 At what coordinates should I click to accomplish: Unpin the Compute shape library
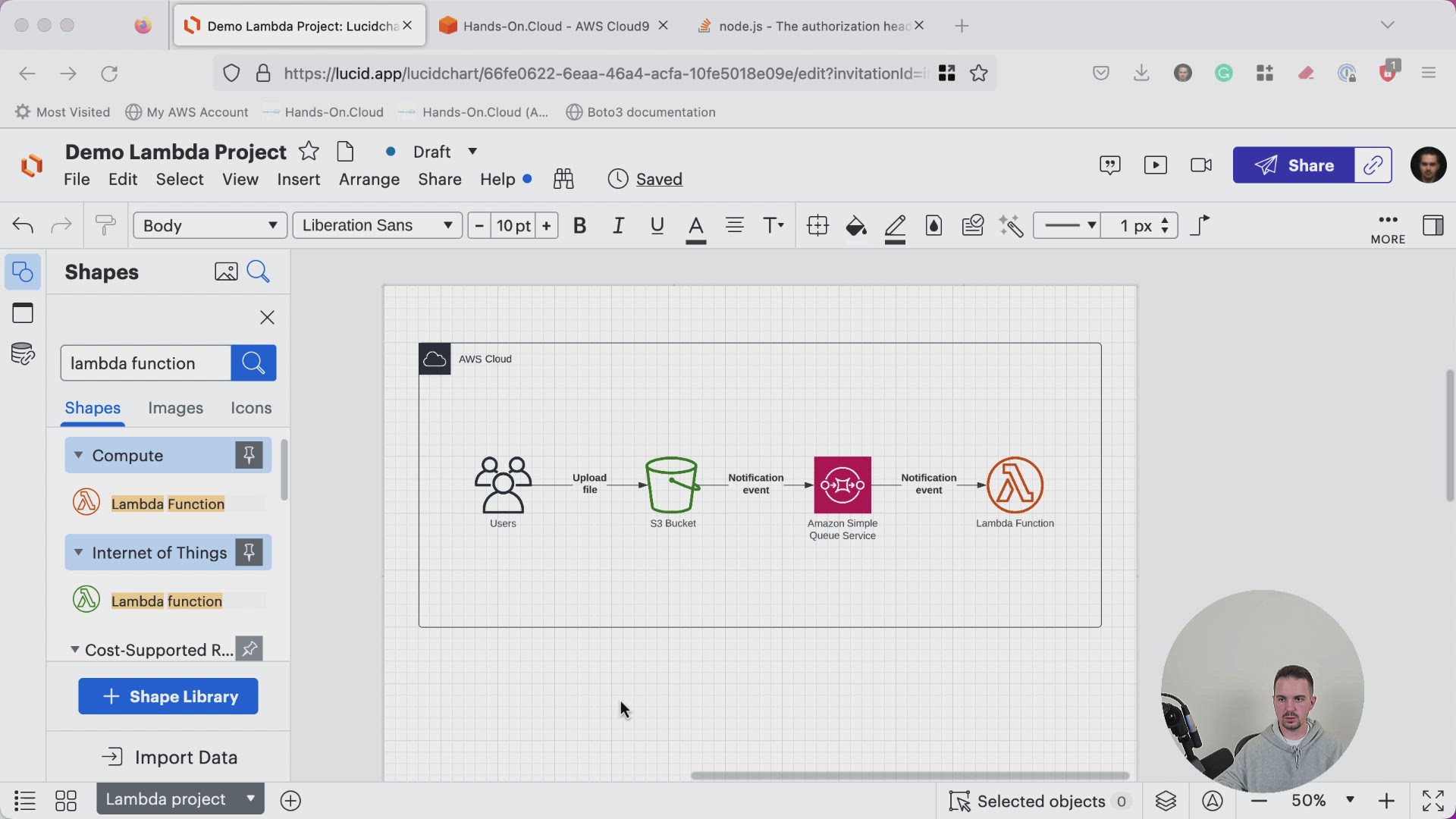tap(249, 456)
